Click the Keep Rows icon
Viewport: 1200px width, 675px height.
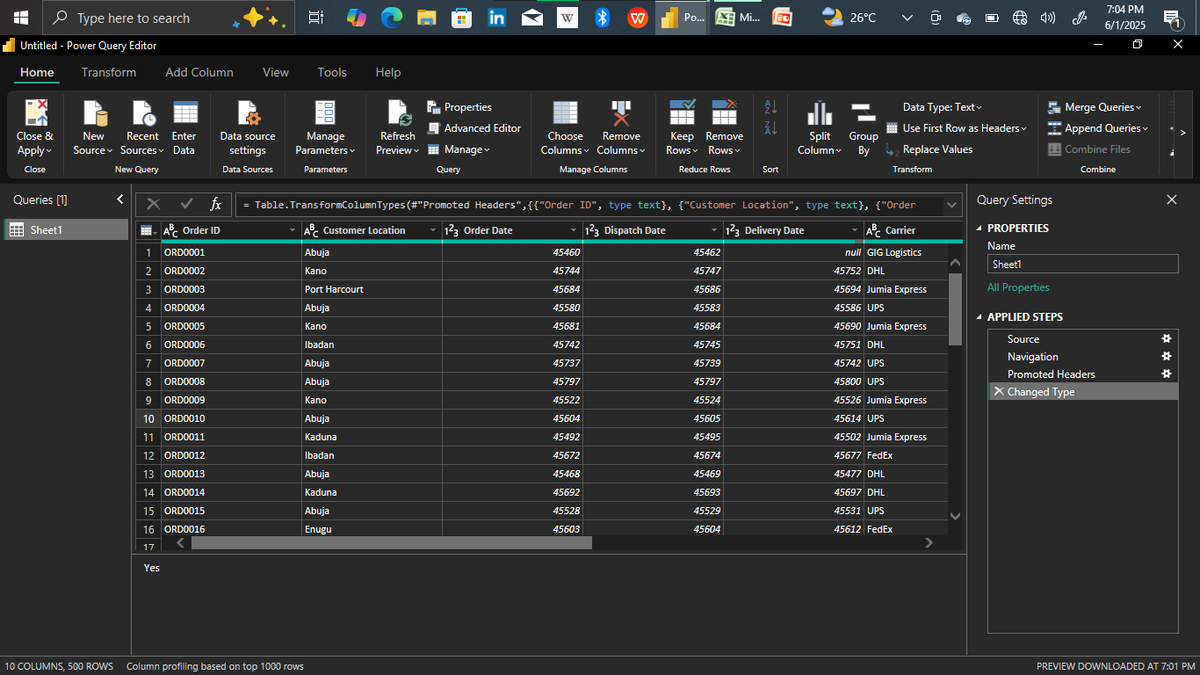[682, 112]
